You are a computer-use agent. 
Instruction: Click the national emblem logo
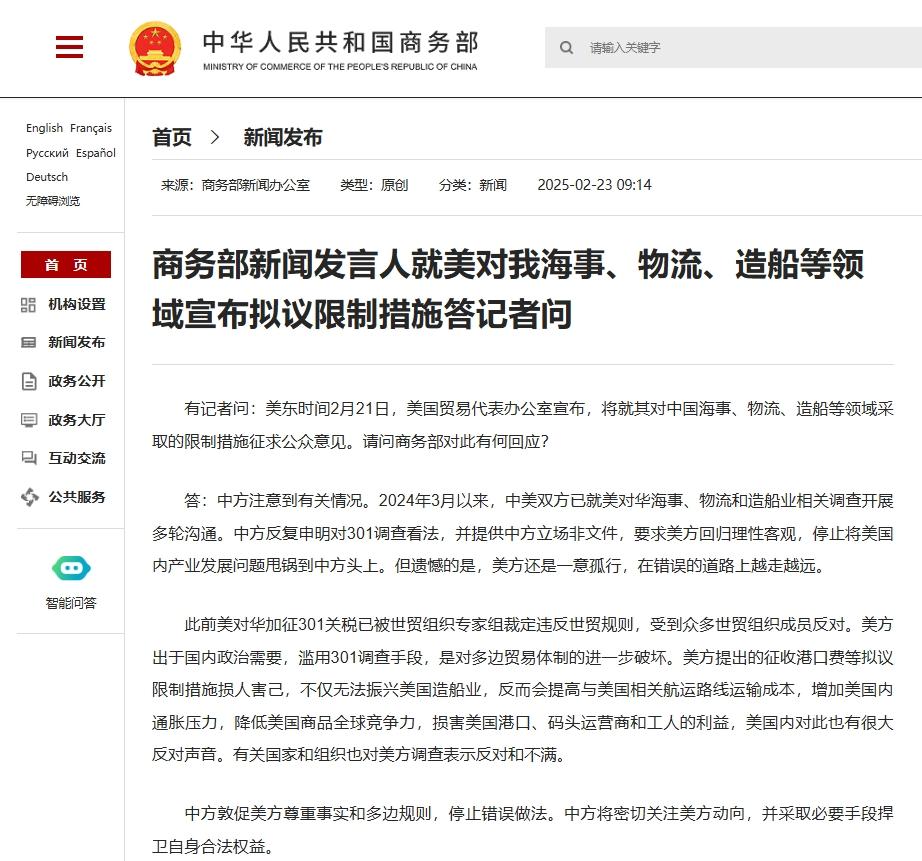click(155, 49)
